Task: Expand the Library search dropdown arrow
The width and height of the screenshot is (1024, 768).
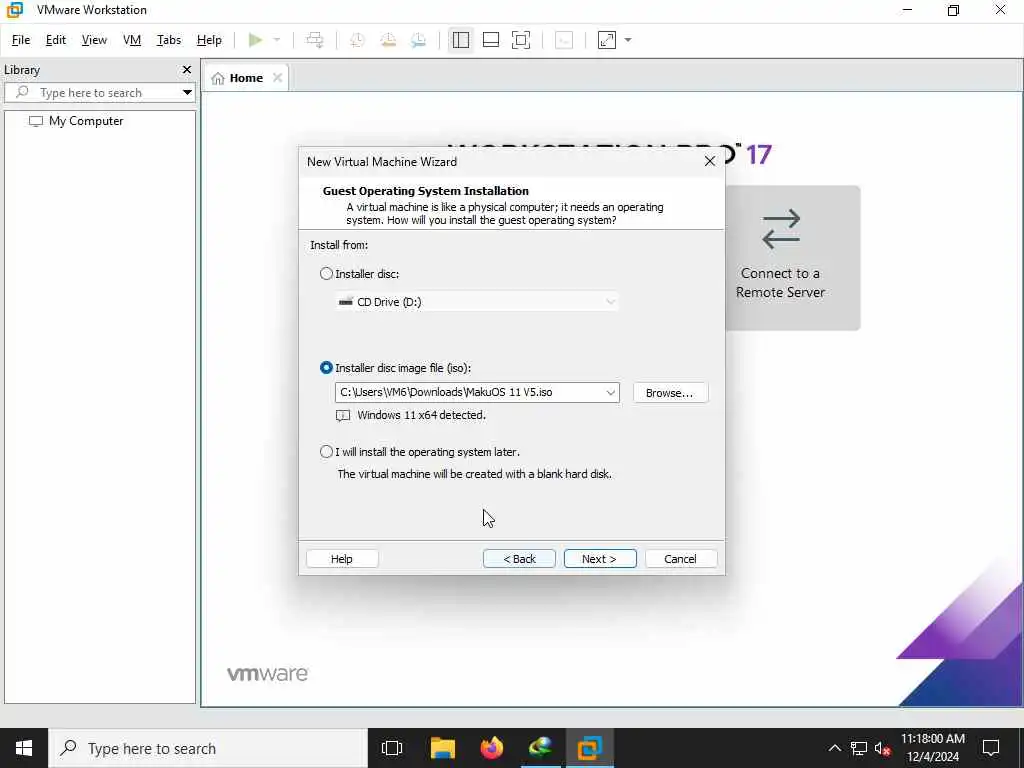Action: tap(187, 92)
